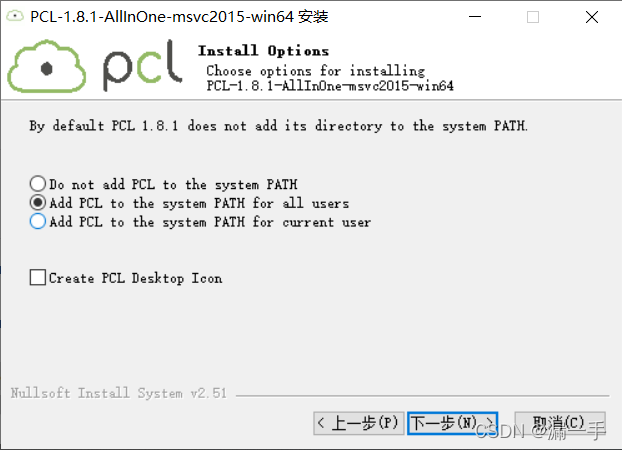Click the Choose options for installing subtitle

[315, 71]
